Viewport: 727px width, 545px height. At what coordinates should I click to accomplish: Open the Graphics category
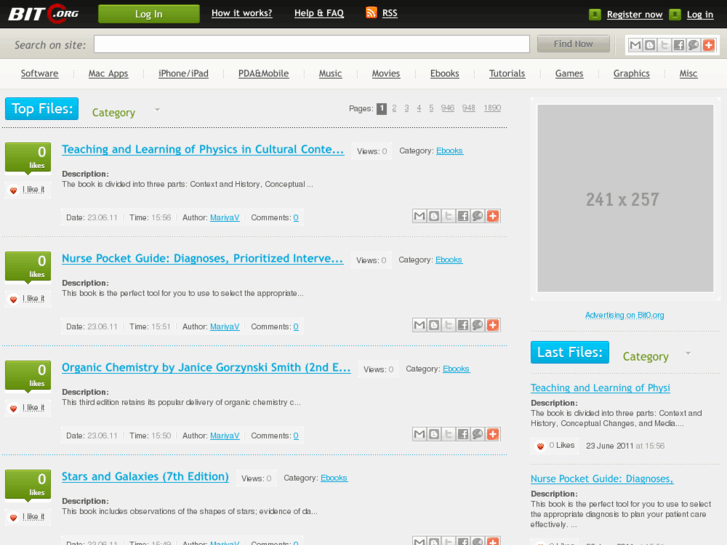click(x=631, y=73)
